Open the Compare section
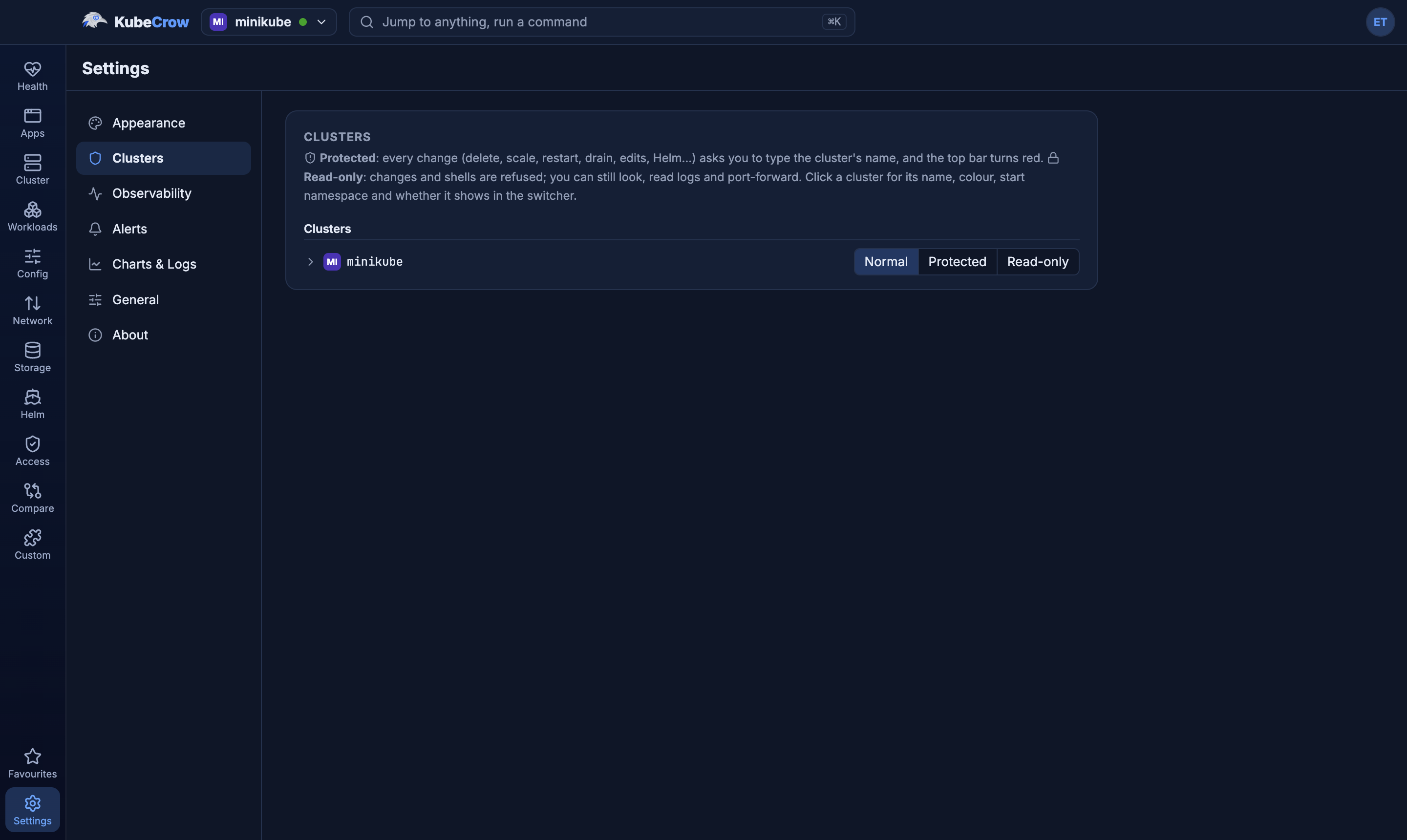1407x840 pixels. point(32,499)
